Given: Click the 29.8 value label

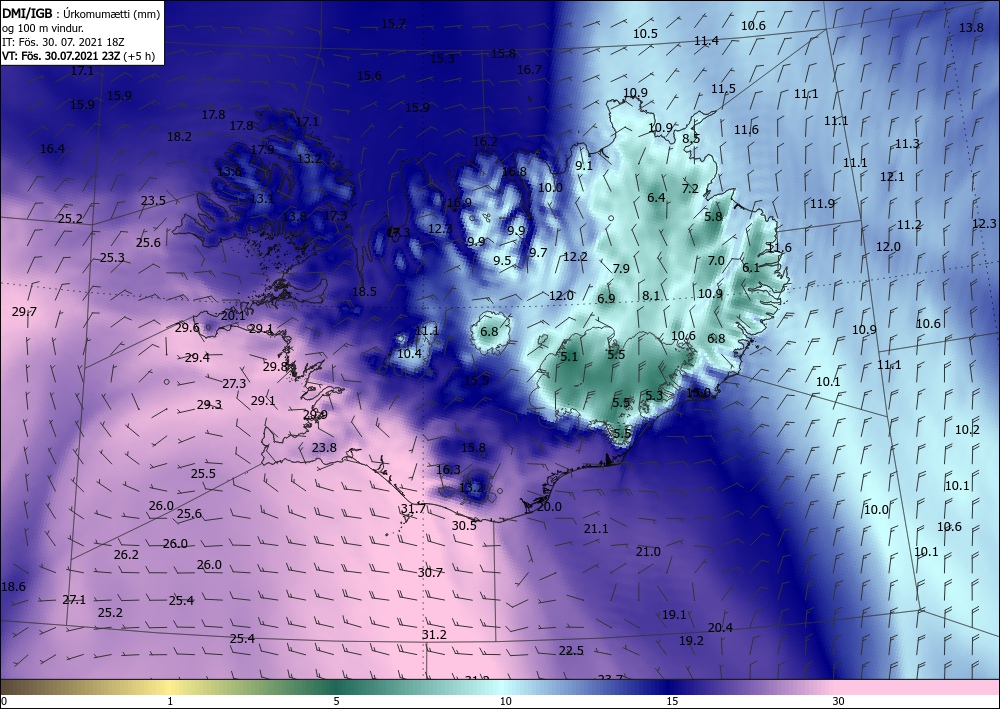Looking at the screenshot, I should pyautogui.click(x=276, y=367).
